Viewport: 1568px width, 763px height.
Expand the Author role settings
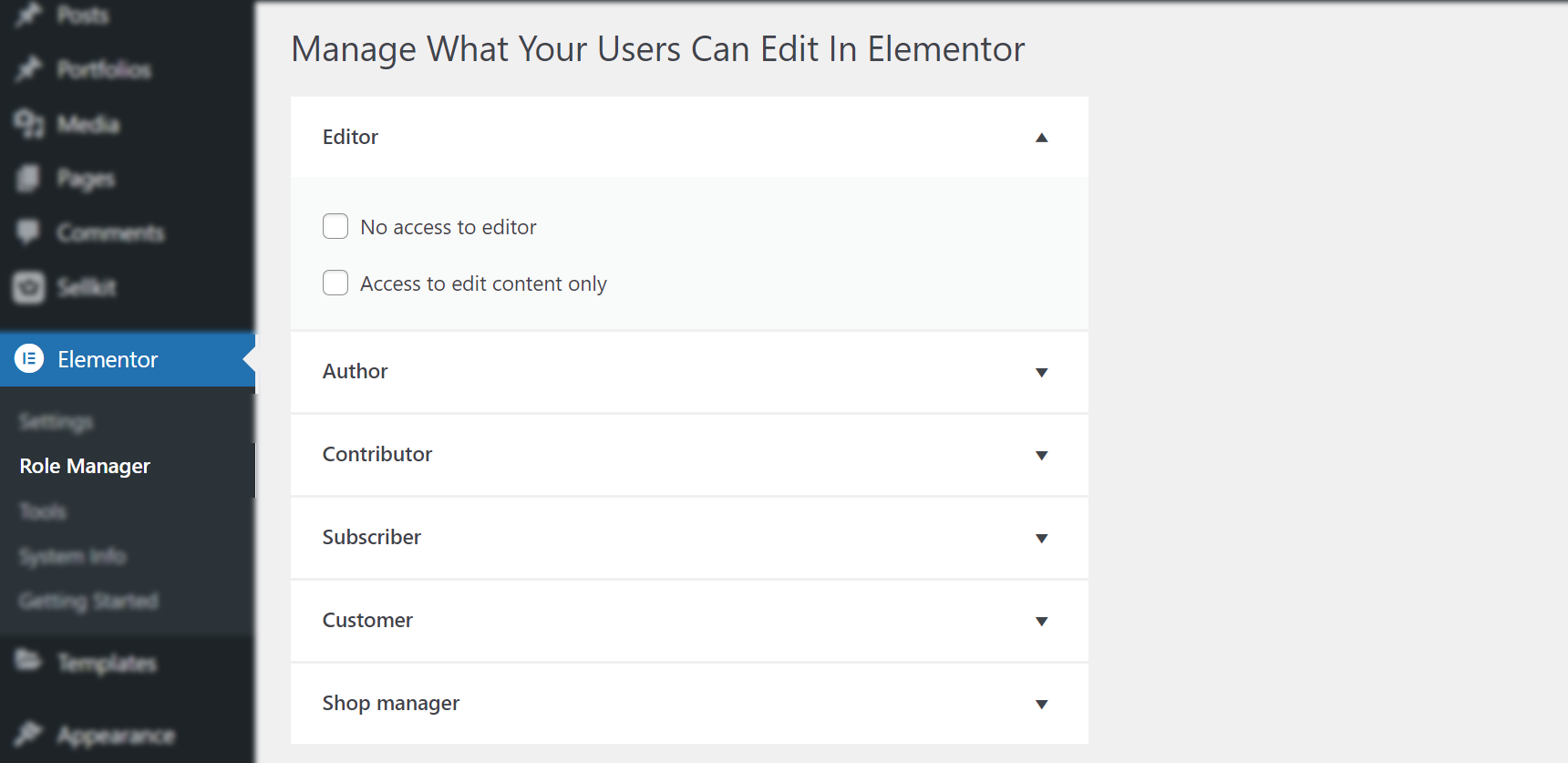1042,372
